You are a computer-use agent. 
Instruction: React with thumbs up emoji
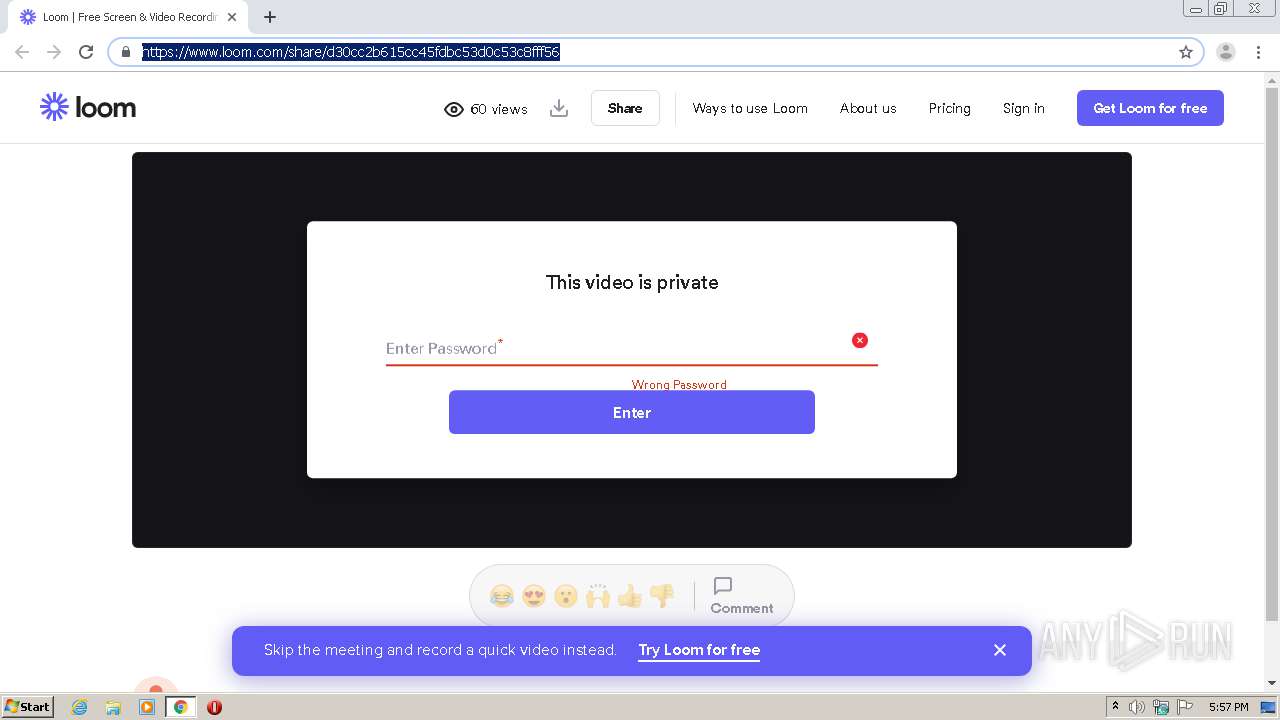pyautogui.click(x=630, y=597)
